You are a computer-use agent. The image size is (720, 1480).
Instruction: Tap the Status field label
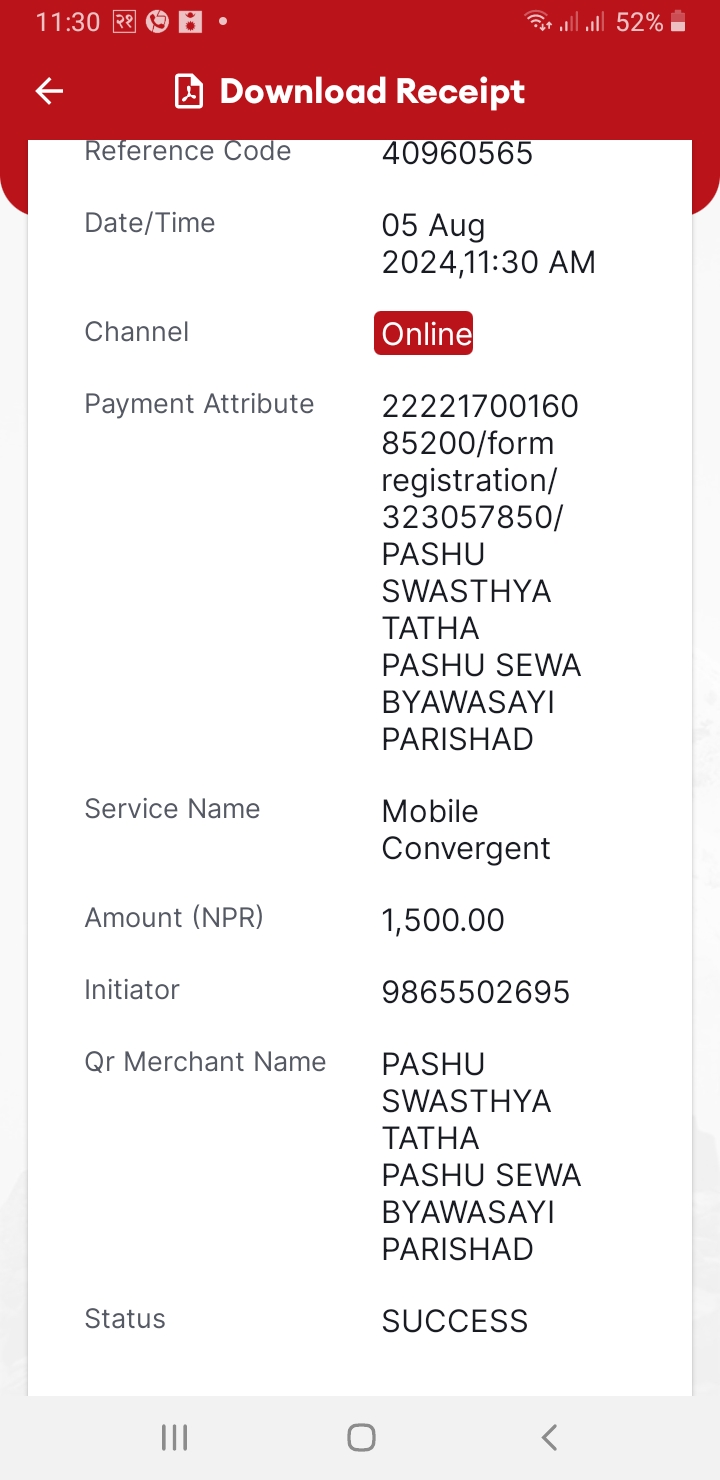[x=125, y=1319]
